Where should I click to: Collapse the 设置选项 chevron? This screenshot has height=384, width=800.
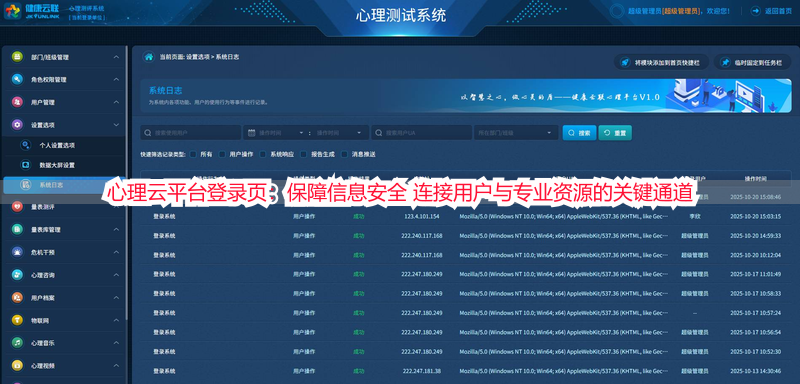pos(116,124)
